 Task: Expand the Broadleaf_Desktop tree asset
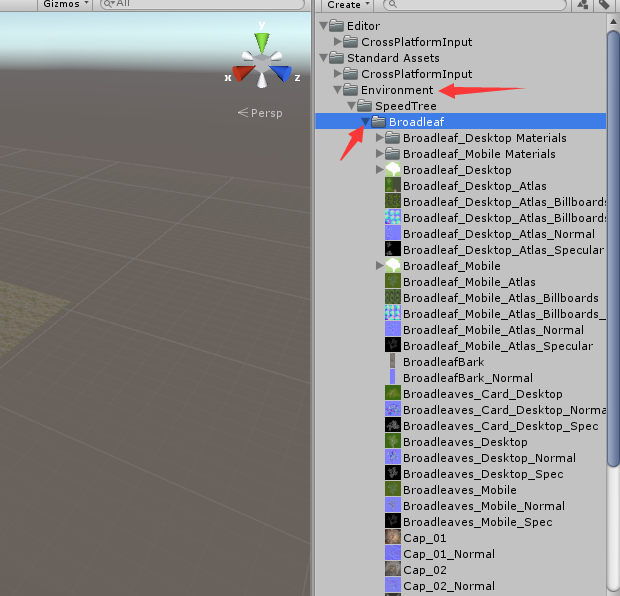380,170
